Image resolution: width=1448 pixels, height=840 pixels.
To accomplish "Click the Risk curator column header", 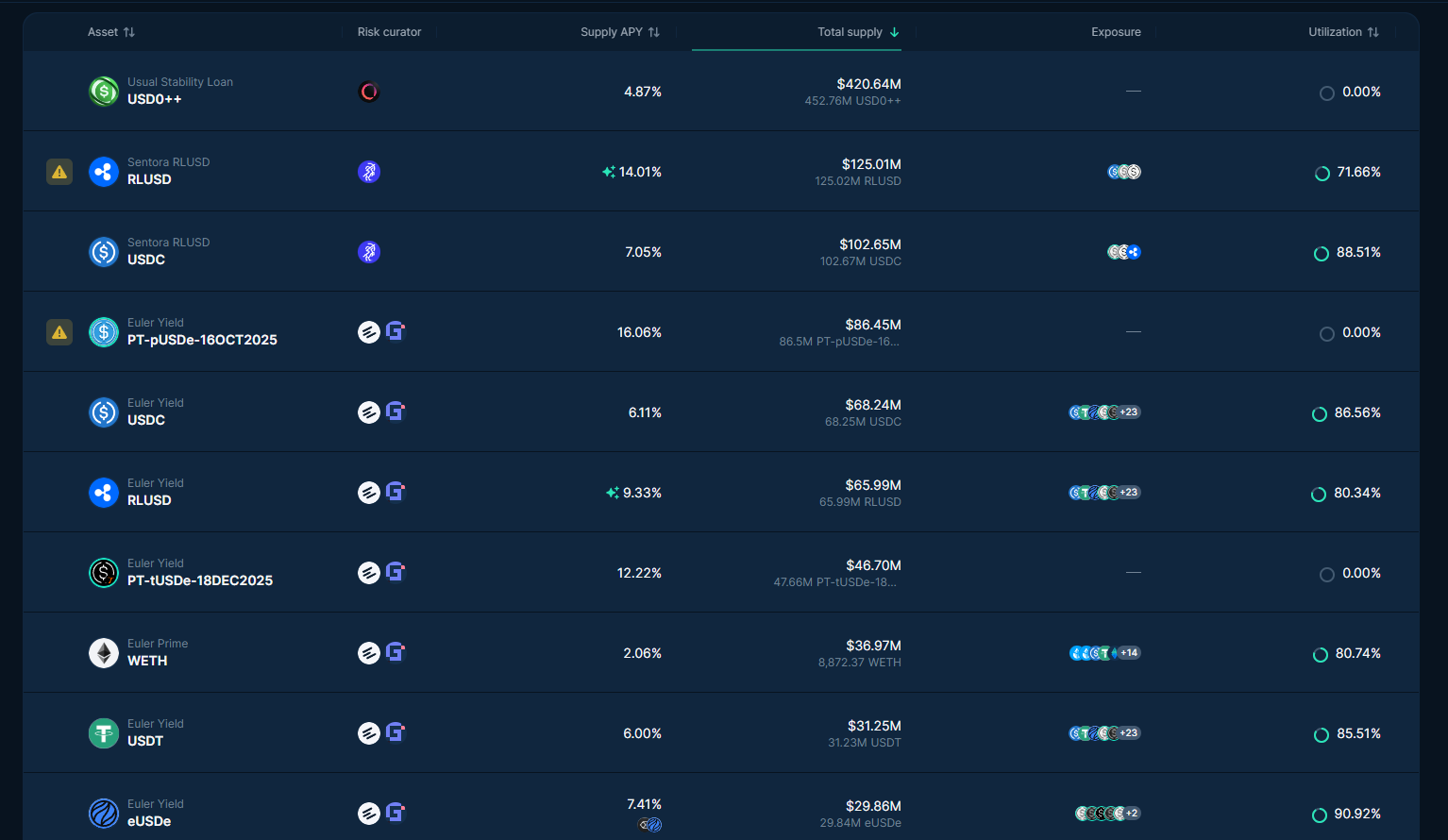I will (x=389, y=32).
